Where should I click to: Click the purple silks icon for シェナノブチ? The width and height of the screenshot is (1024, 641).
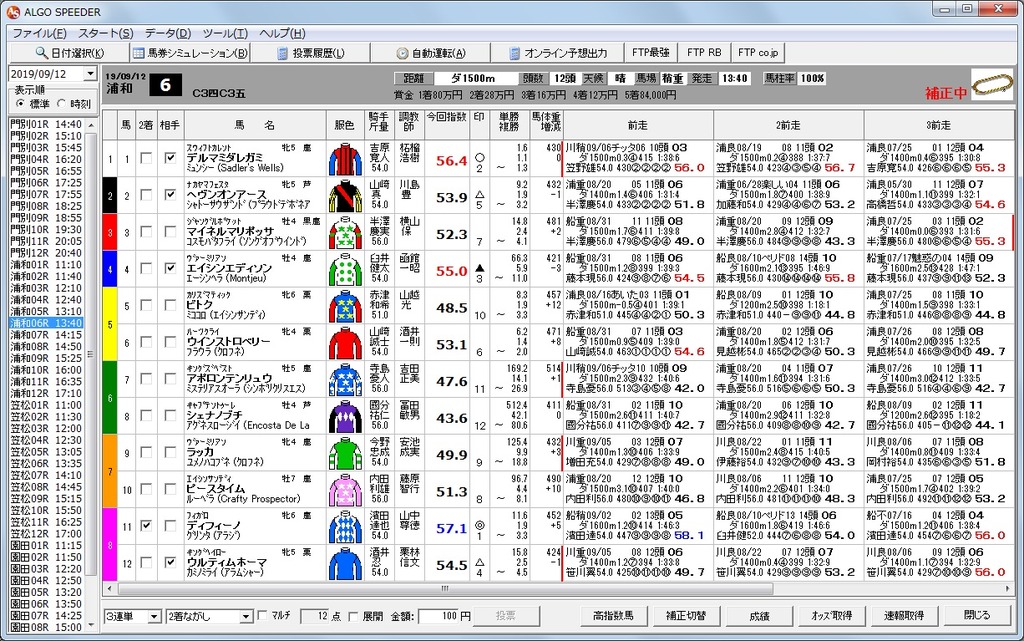click(x=345, y=417)
